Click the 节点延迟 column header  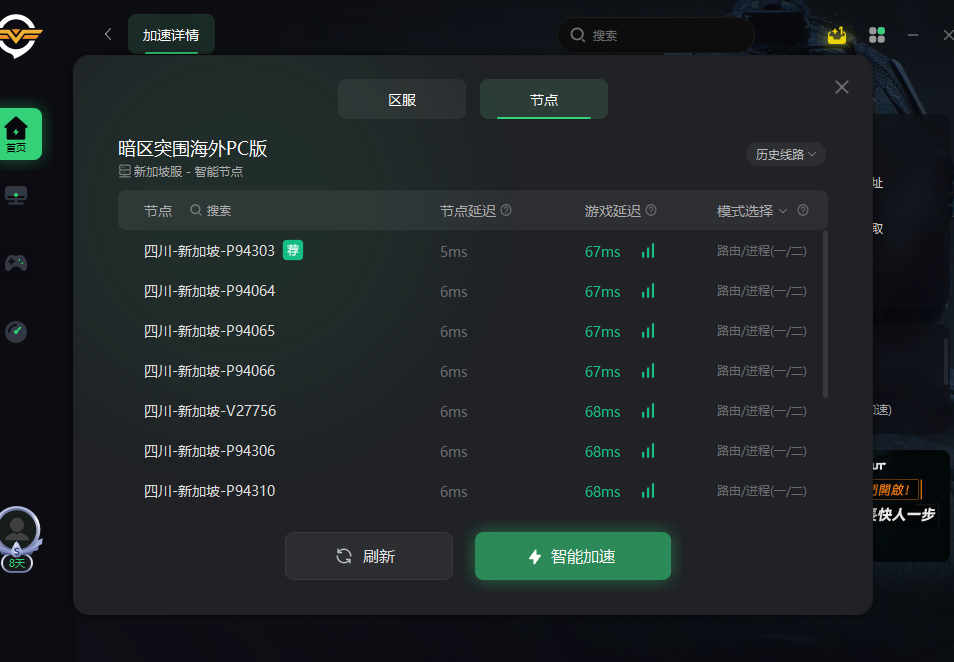coord(468,211)
